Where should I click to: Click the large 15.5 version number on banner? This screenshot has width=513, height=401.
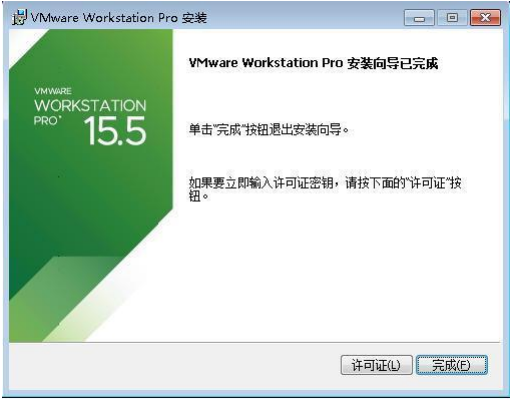(x=115, y=131)
